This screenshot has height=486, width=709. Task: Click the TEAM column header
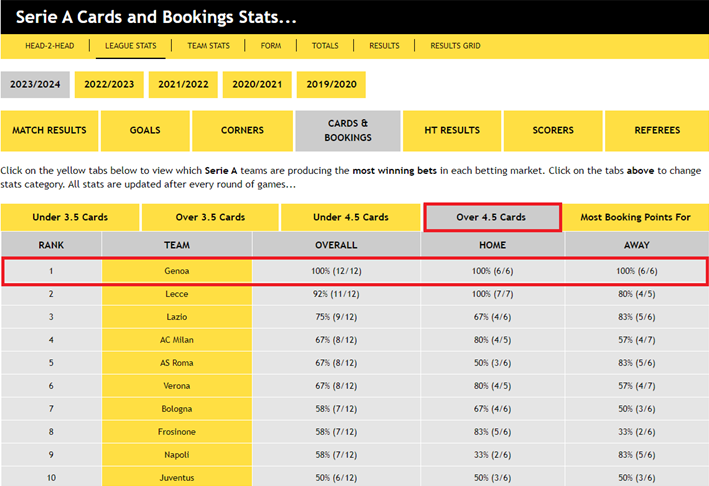point(177,245)
